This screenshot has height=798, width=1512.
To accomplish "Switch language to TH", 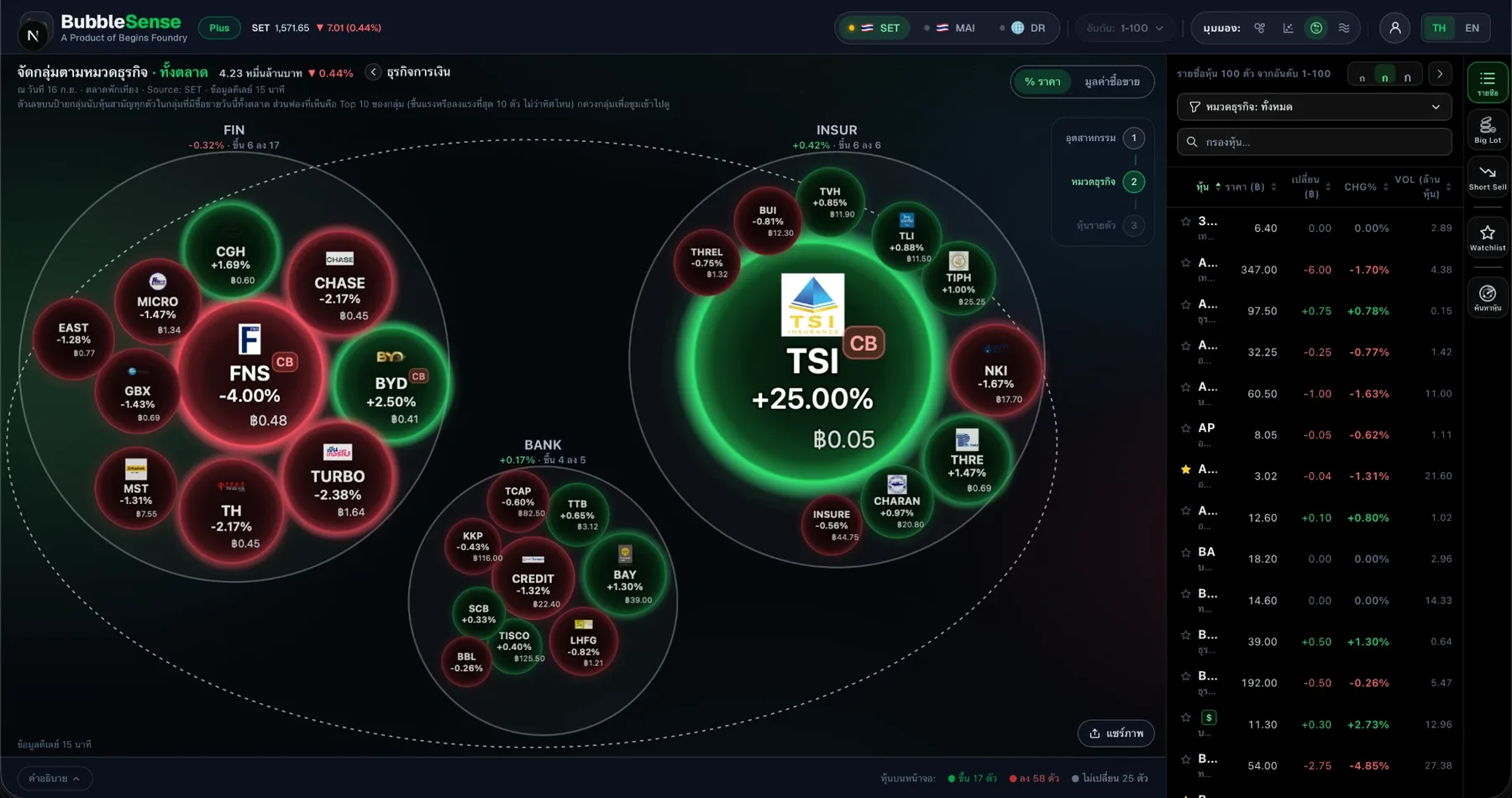I will pyautogui.click(x=1439, y=28).
